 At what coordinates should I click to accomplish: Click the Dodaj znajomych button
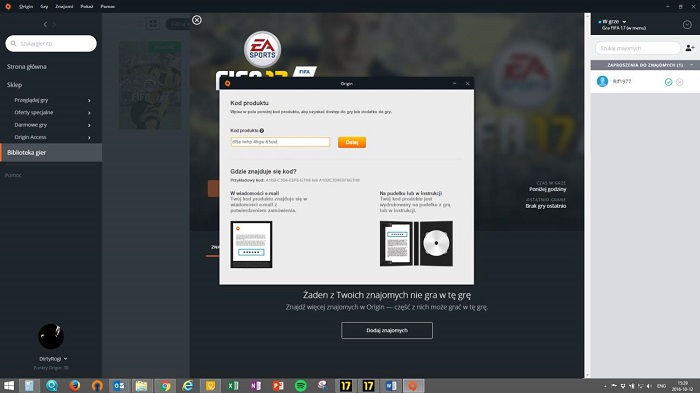coord(387,330)
